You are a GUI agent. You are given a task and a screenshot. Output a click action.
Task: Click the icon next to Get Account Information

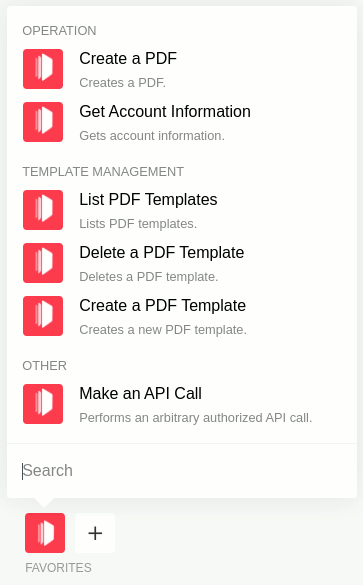(x=43, y=122)
